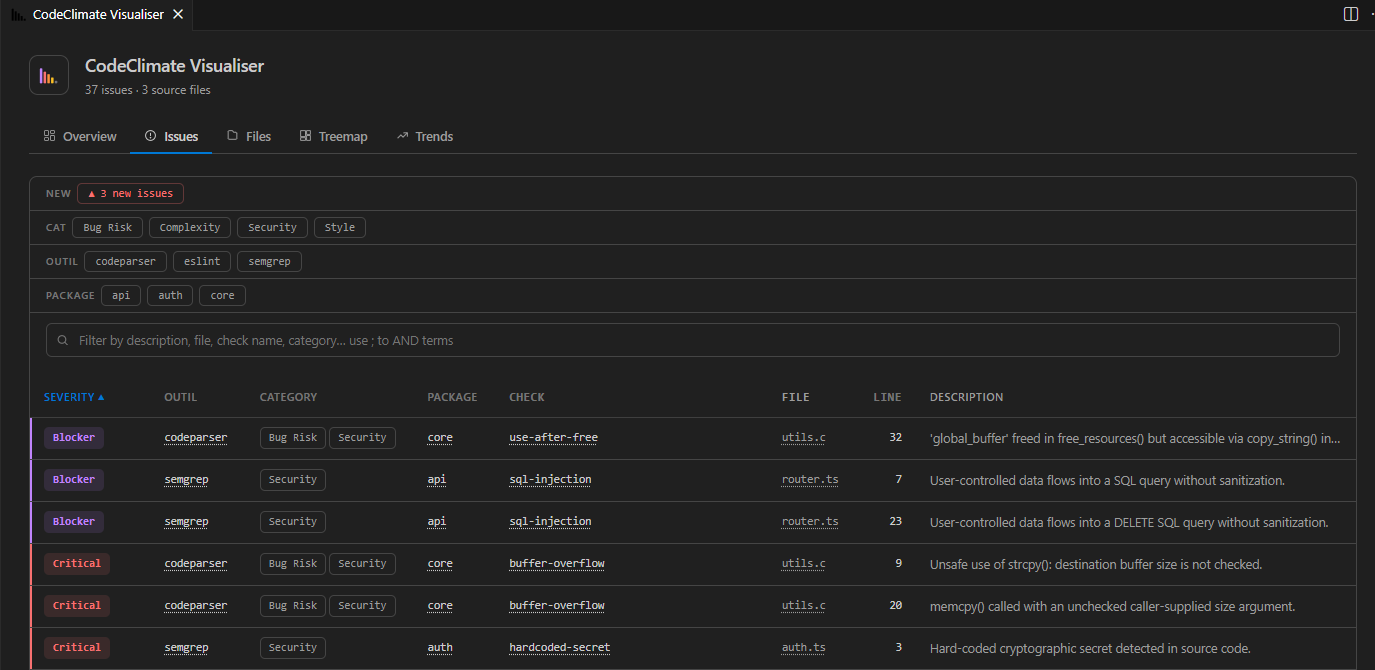
Task: Click the hardcoded-secret check link
Action: coord(560,648)
